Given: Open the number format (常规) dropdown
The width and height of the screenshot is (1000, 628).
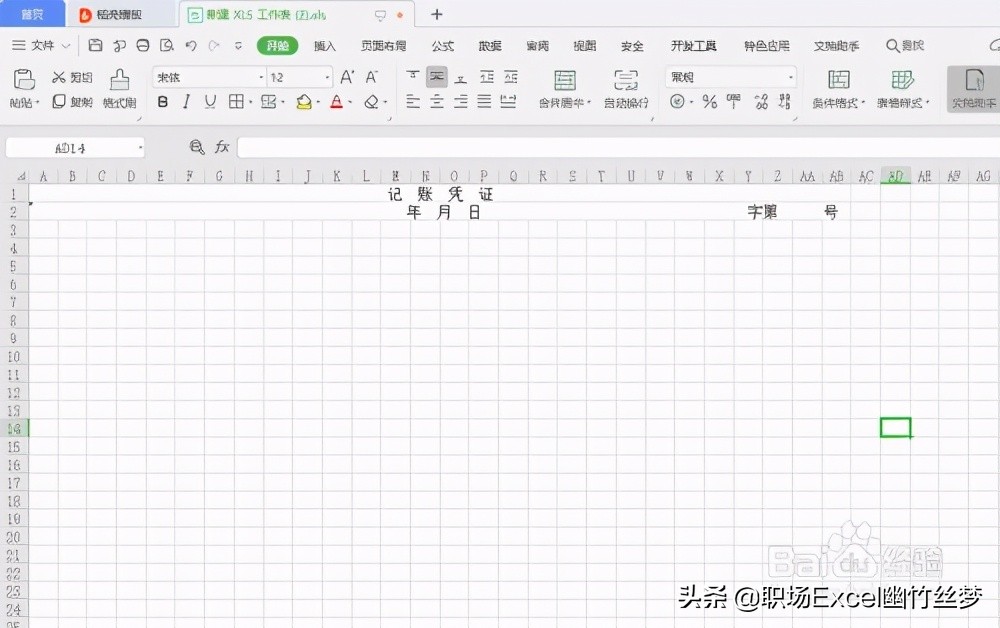Looking at the screenshot, I should (x=792, y=77).
